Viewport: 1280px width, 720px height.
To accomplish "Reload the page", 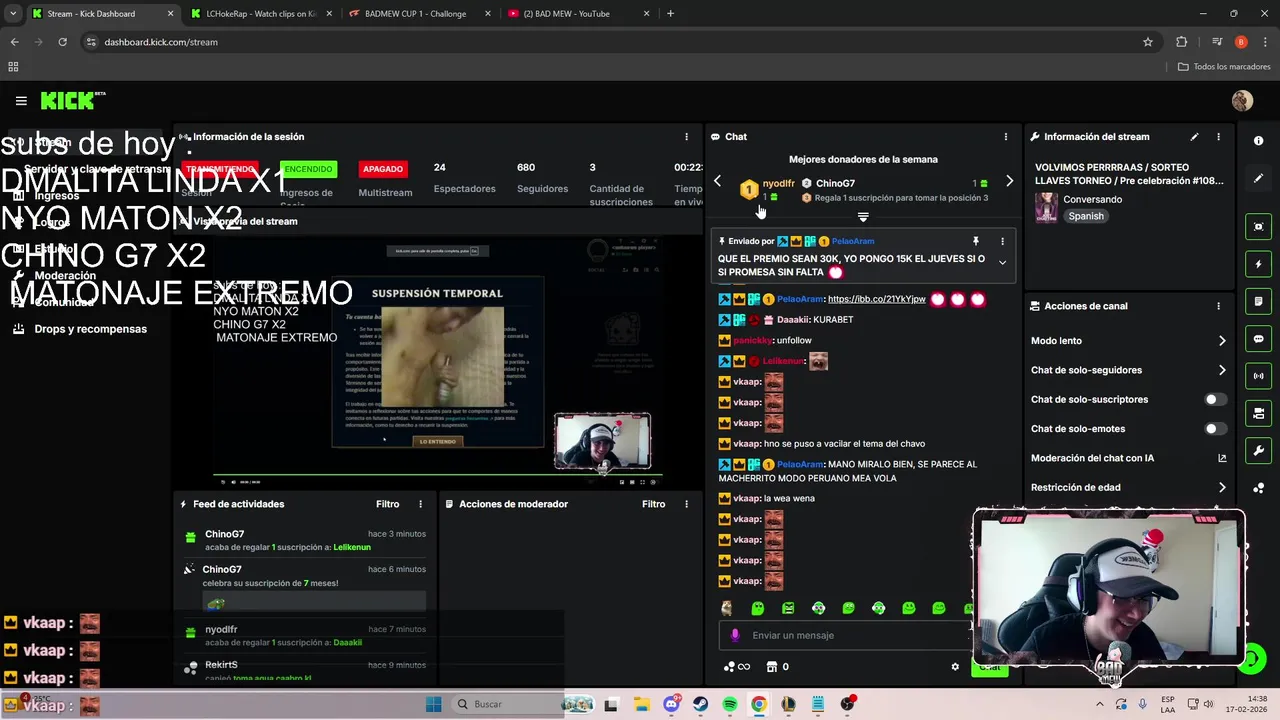I will (62, 42).
